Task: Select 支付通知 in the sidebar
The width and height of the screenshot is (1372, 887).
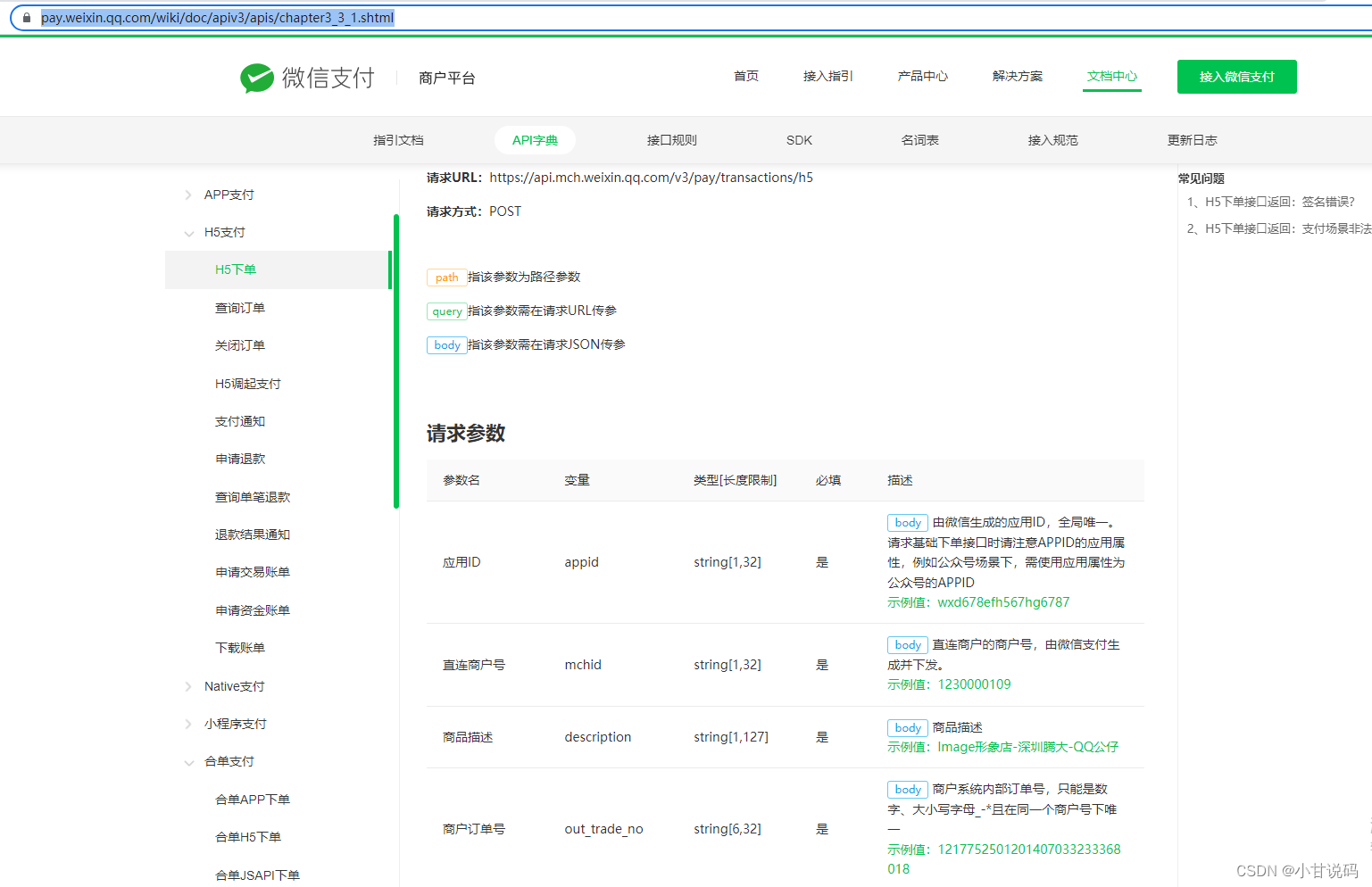Action: 238,420
